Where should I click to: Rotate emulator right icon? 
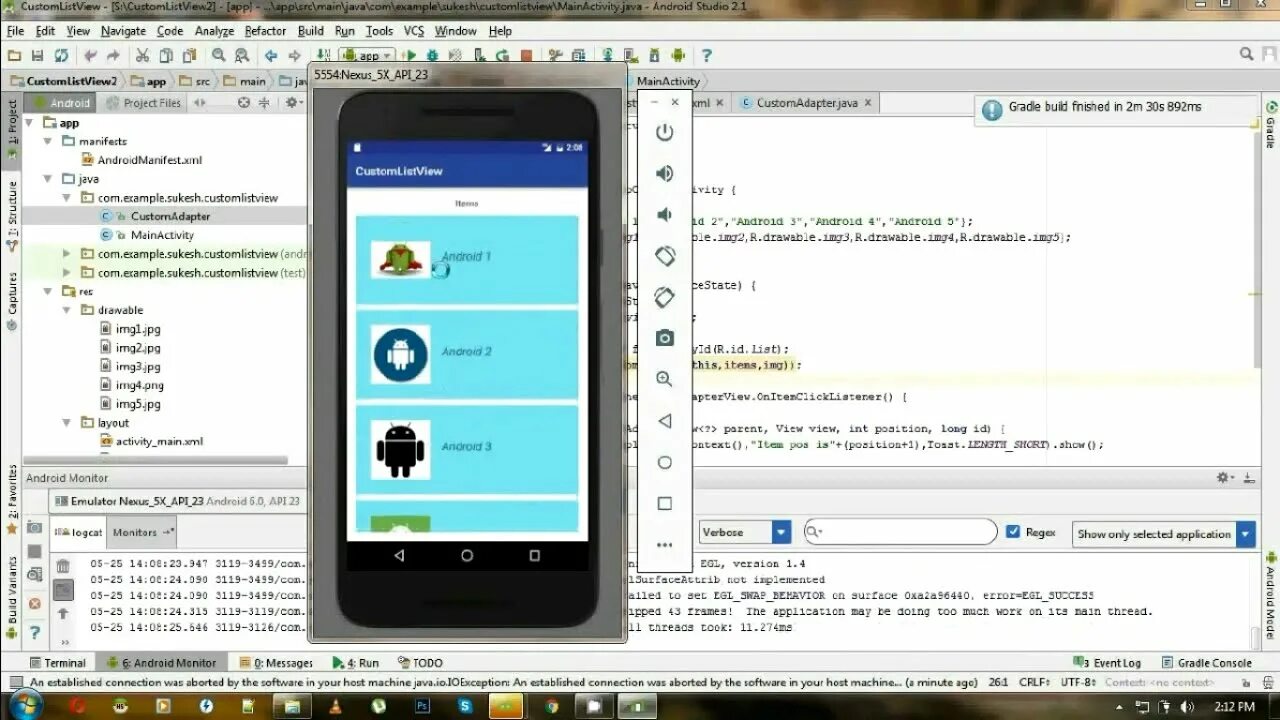coord(664,297)
